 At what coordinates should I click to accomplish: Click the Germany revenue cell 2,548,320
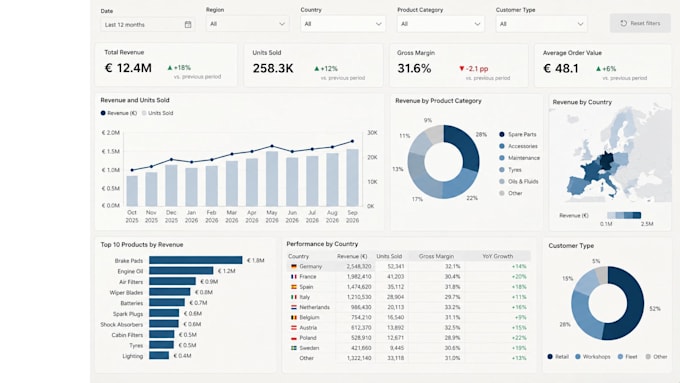coord(359,266)
